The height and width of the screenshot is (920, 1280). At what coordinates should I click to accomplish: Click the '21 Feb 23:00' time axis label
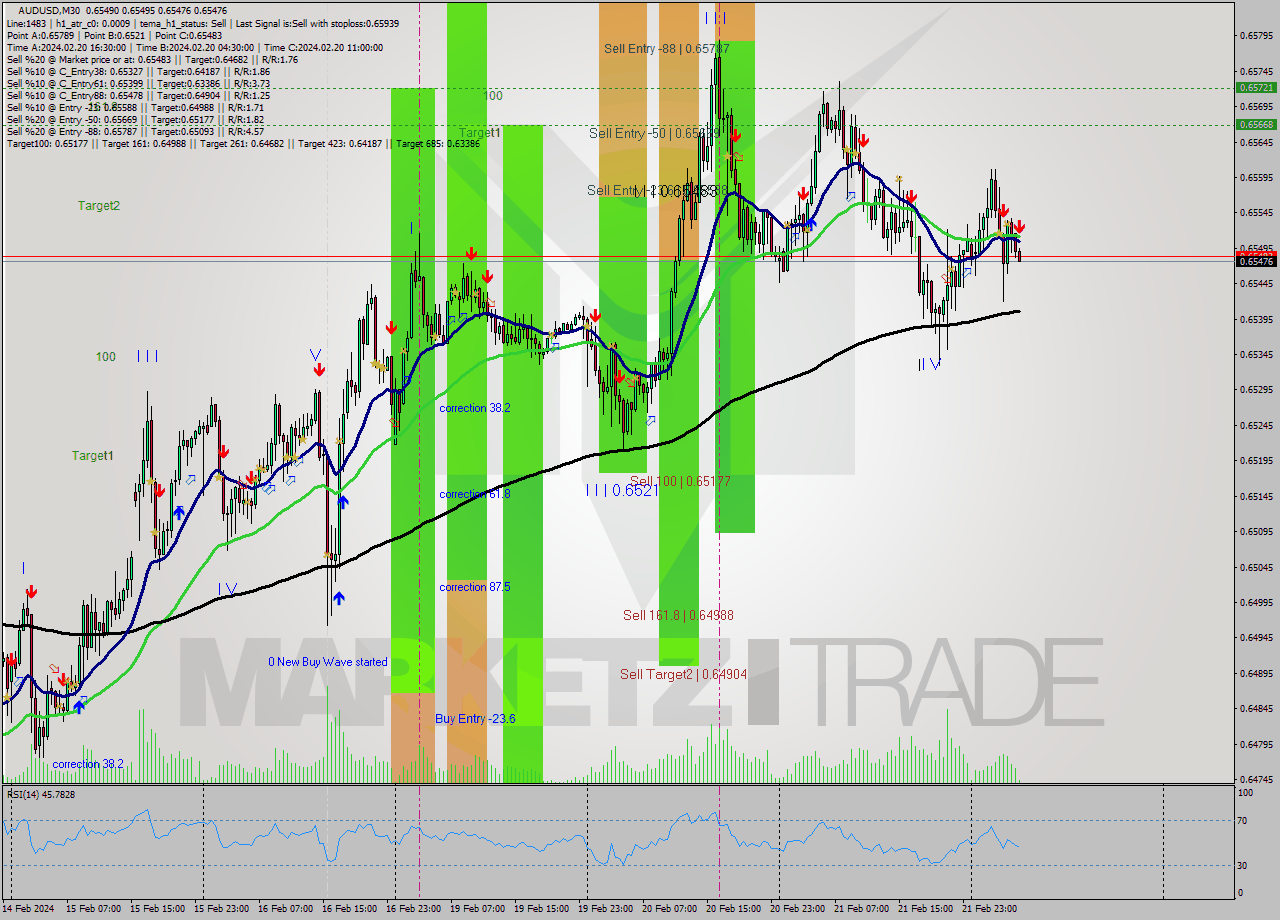(x=988, y=909)
